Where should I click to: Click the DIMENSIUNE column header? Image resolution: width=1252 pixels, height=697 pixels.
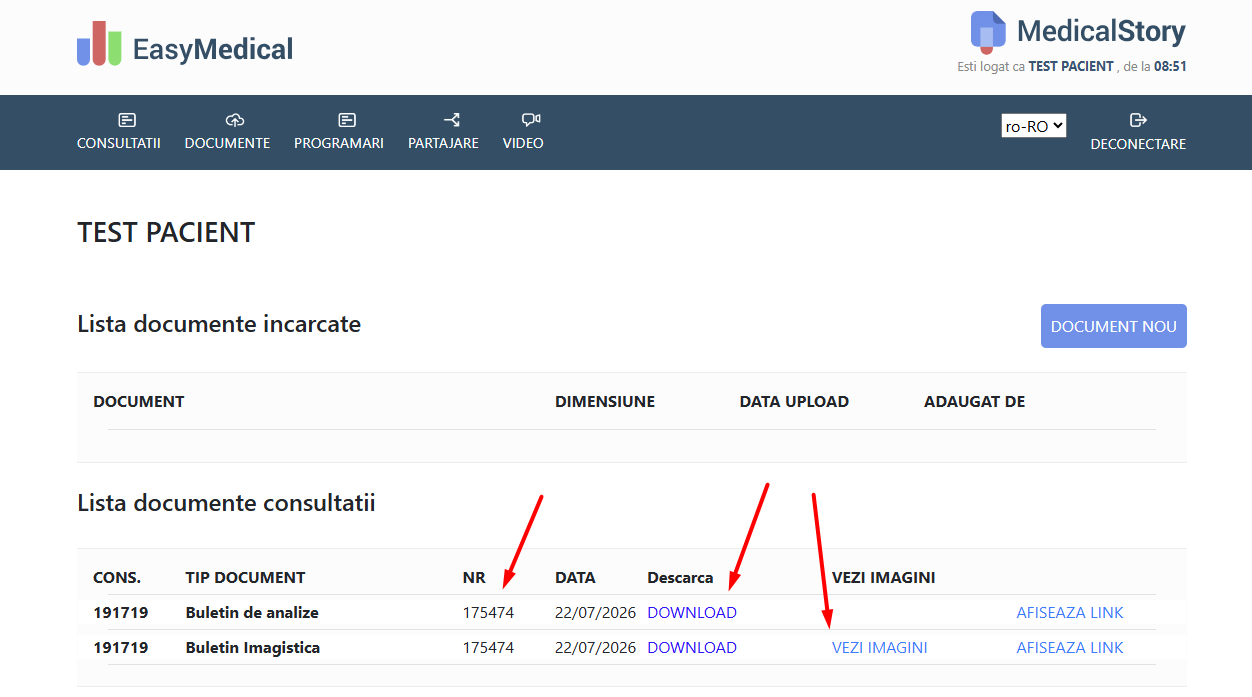tap(605, 402)
